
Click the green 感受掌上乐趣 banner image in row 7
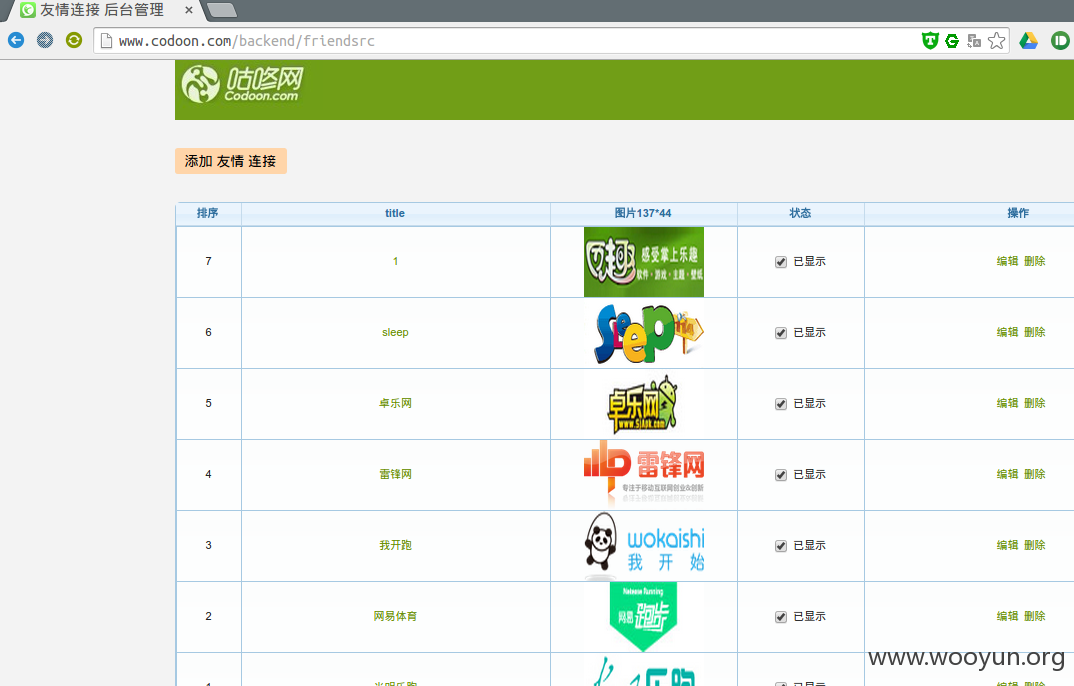point(644,262)
